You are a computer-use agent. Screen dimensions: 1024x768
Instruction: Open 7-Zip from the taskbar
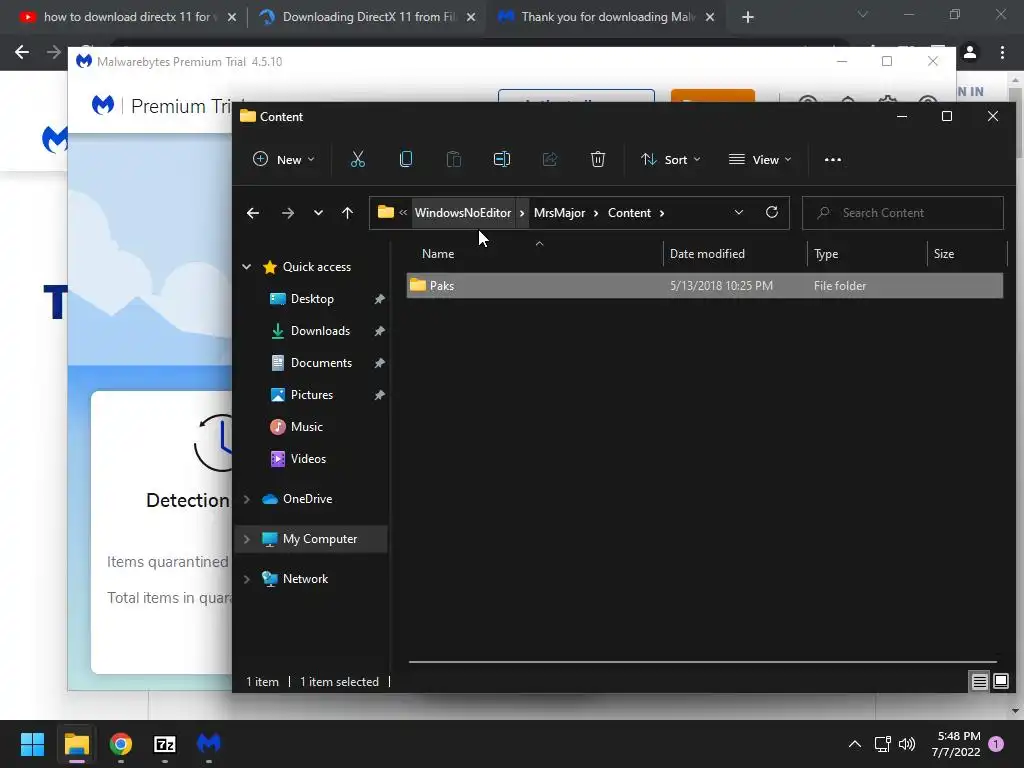[x=165, y=744]
